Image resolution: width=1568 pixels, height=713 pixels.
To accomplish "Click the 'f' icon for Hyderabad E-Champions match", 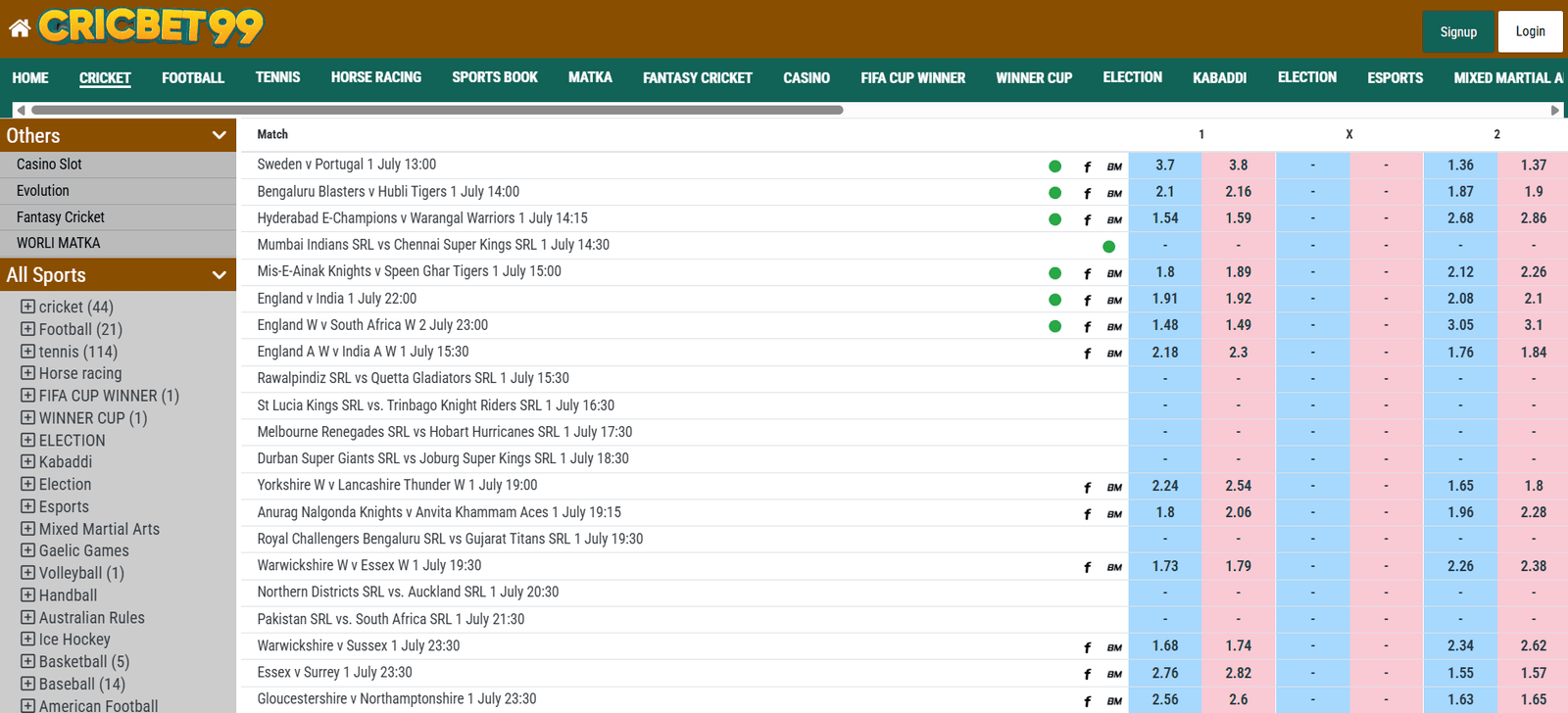I will tap(1087, 219).
